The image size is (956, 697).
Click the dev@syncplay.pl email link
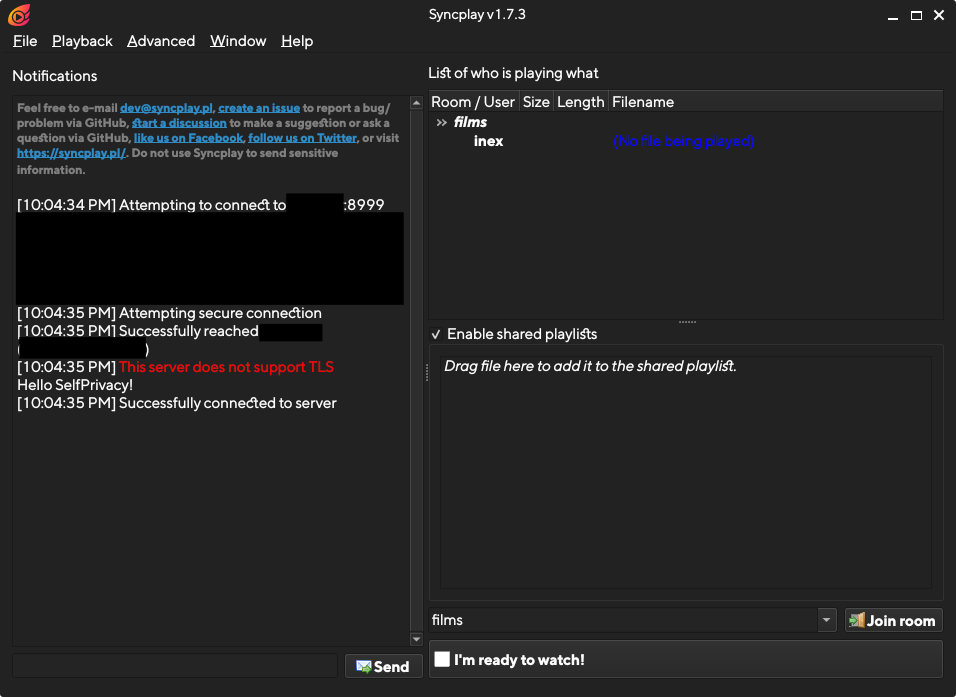pyautogui.click(x=166, y=108)
